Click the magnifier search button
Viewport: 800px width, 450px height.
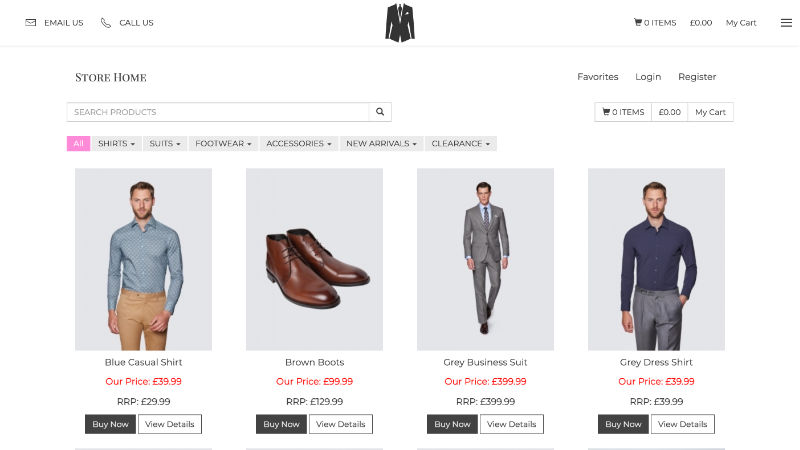380,112
